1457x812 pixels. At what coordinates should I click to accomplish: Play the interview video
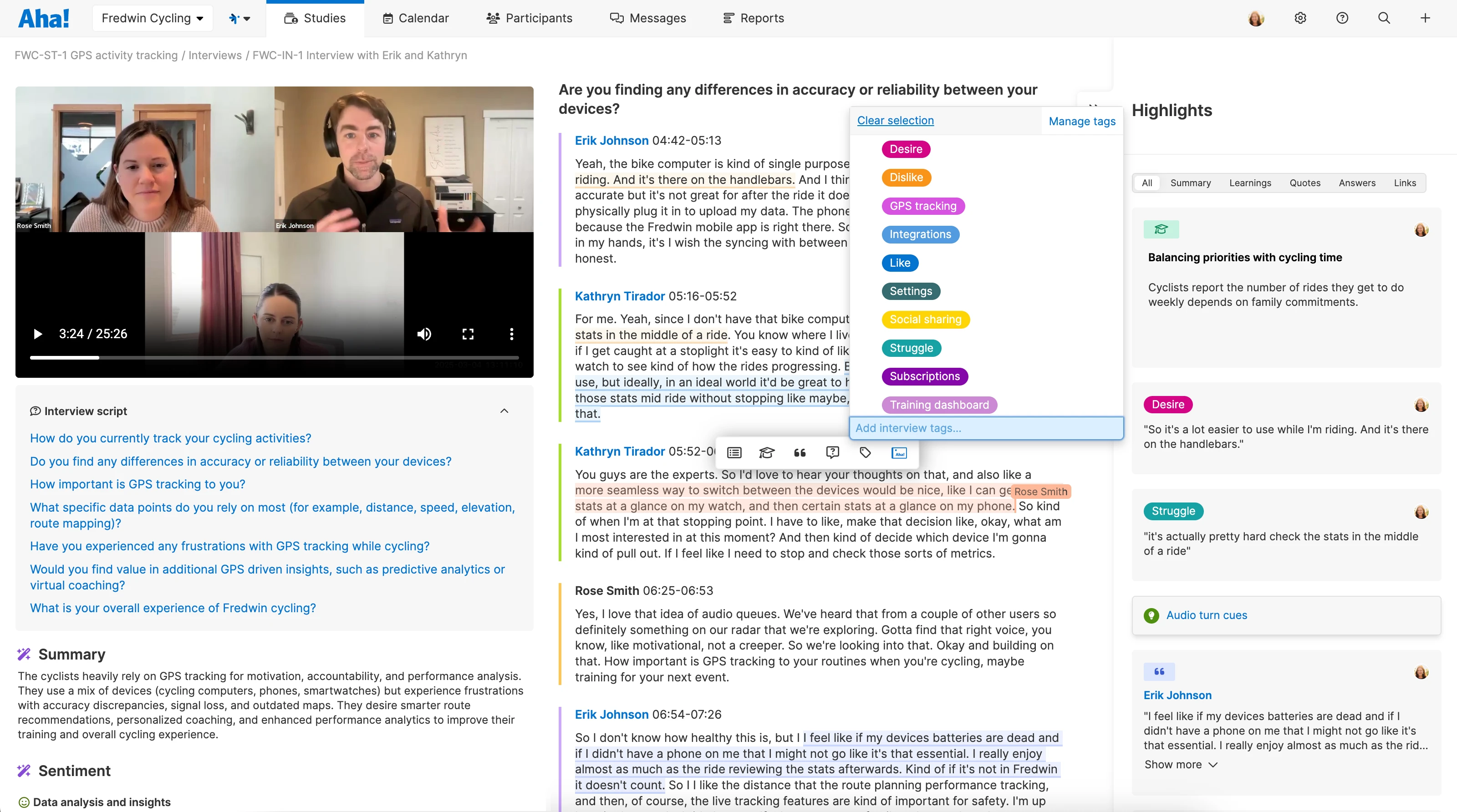37,334
